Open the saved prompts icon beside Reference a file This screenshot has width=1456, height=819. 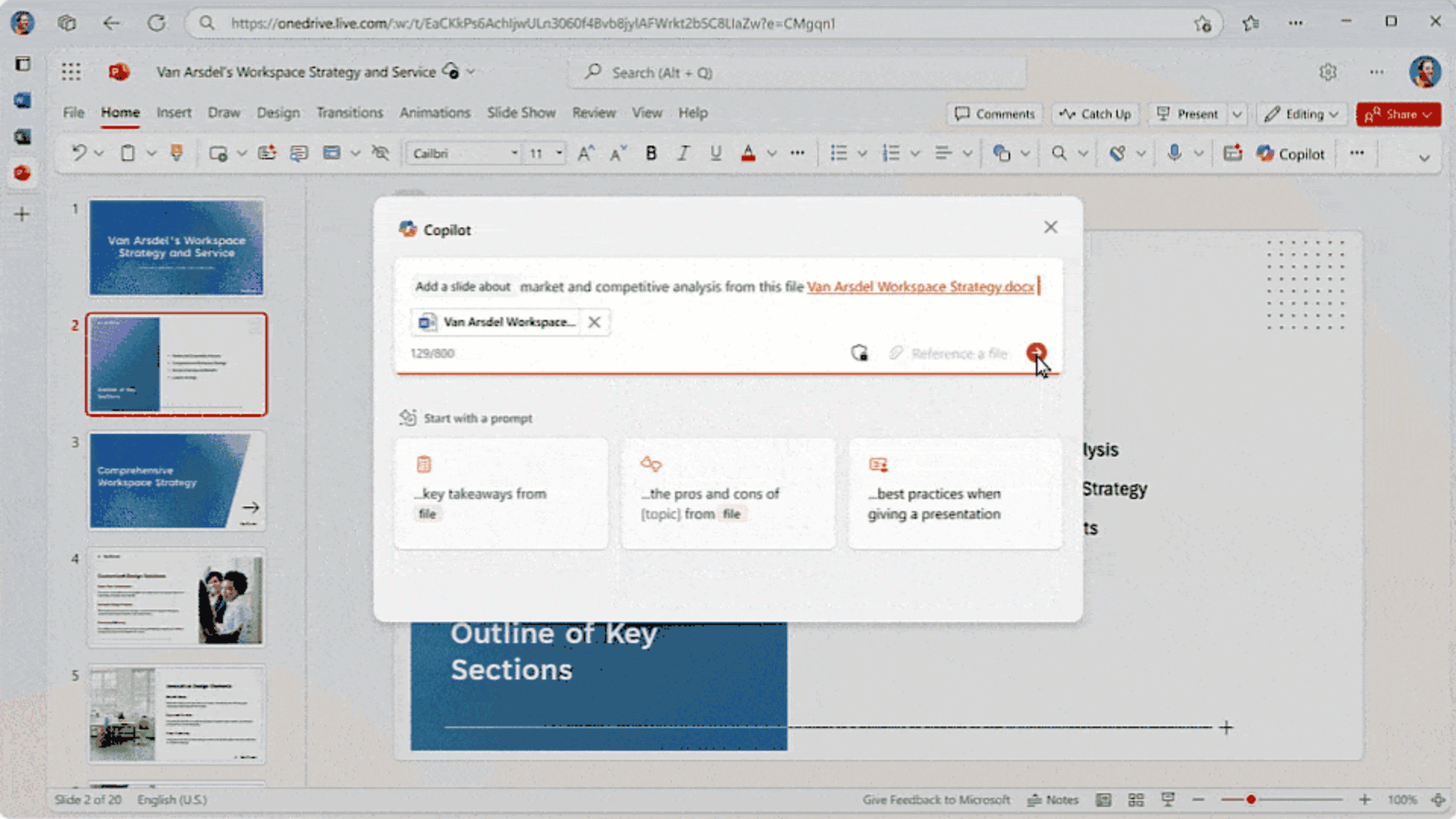(859, 353)
